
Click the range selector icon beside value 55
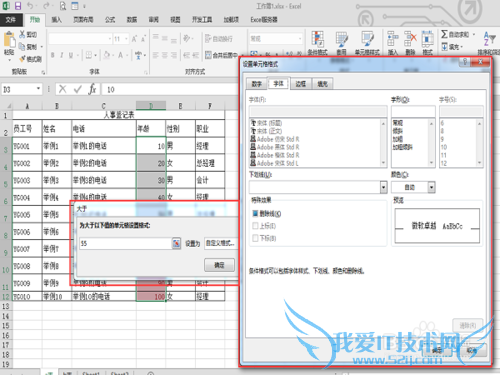tap(176, 243)
